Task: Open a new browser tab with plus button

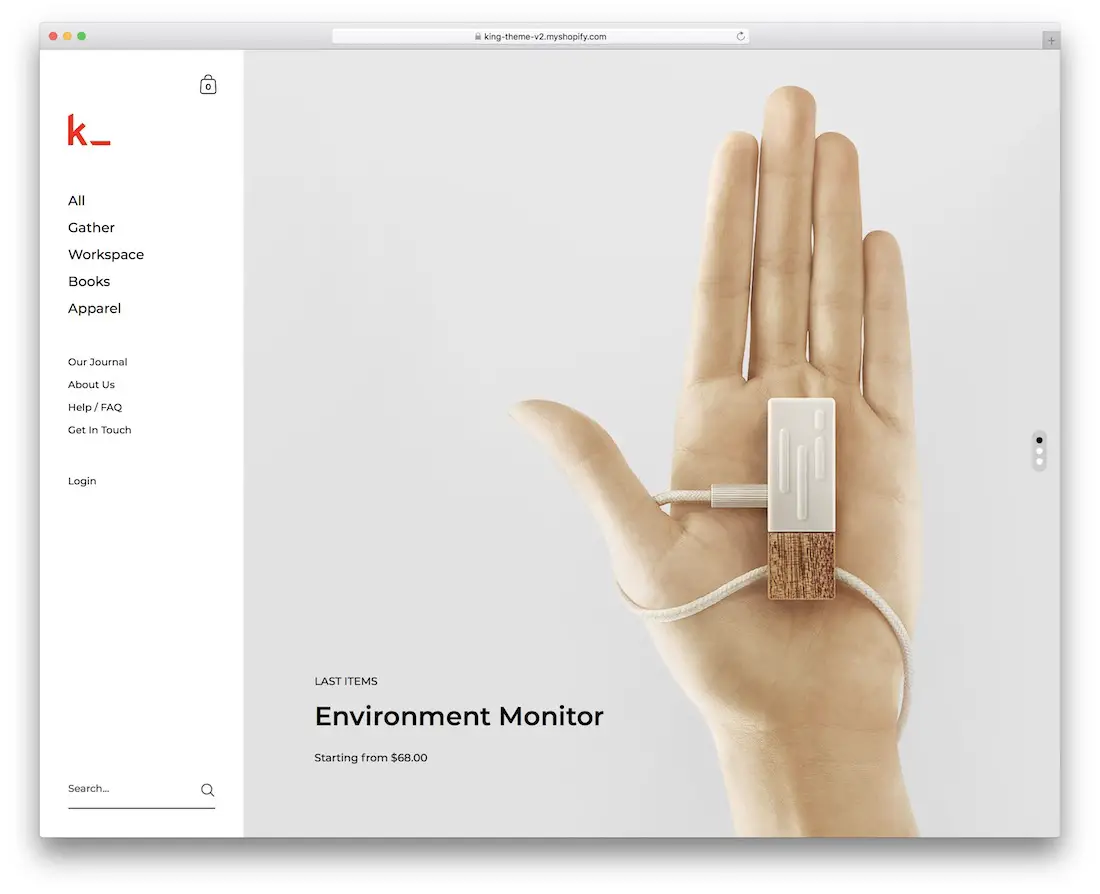Action: (x=1050, y=41)
